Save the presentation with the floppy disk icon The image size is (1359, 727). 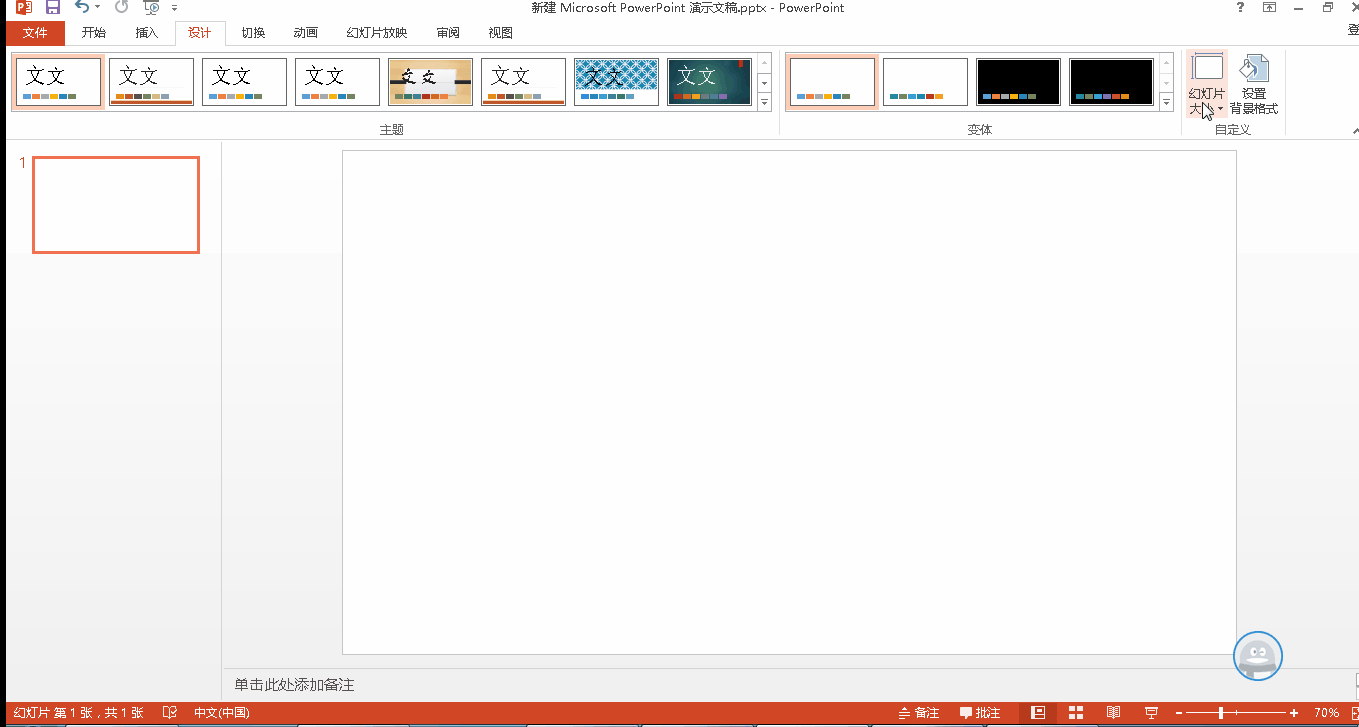tap(52, 8)
